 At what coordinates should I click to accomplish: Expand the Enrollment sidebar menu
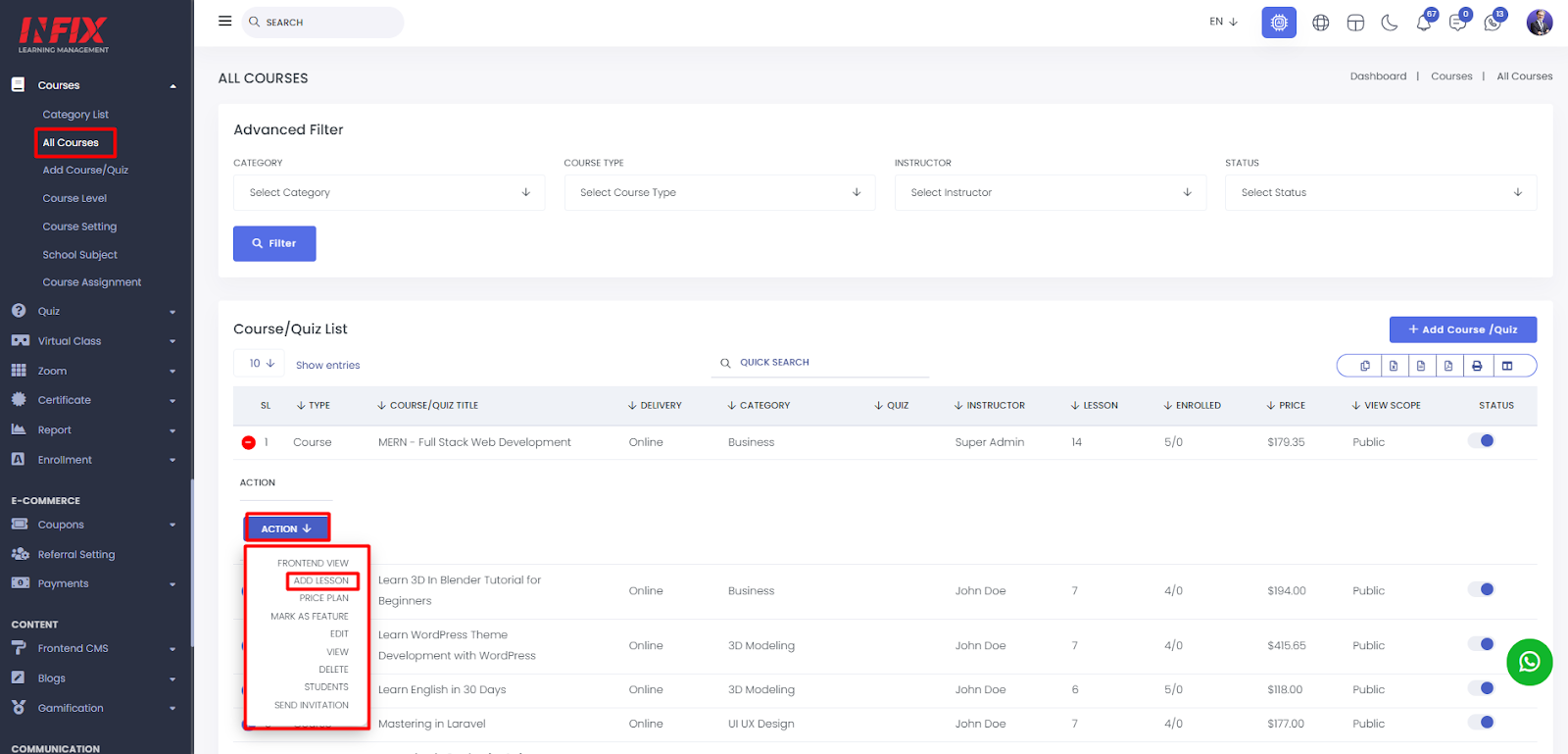click(x=95, y=460)
